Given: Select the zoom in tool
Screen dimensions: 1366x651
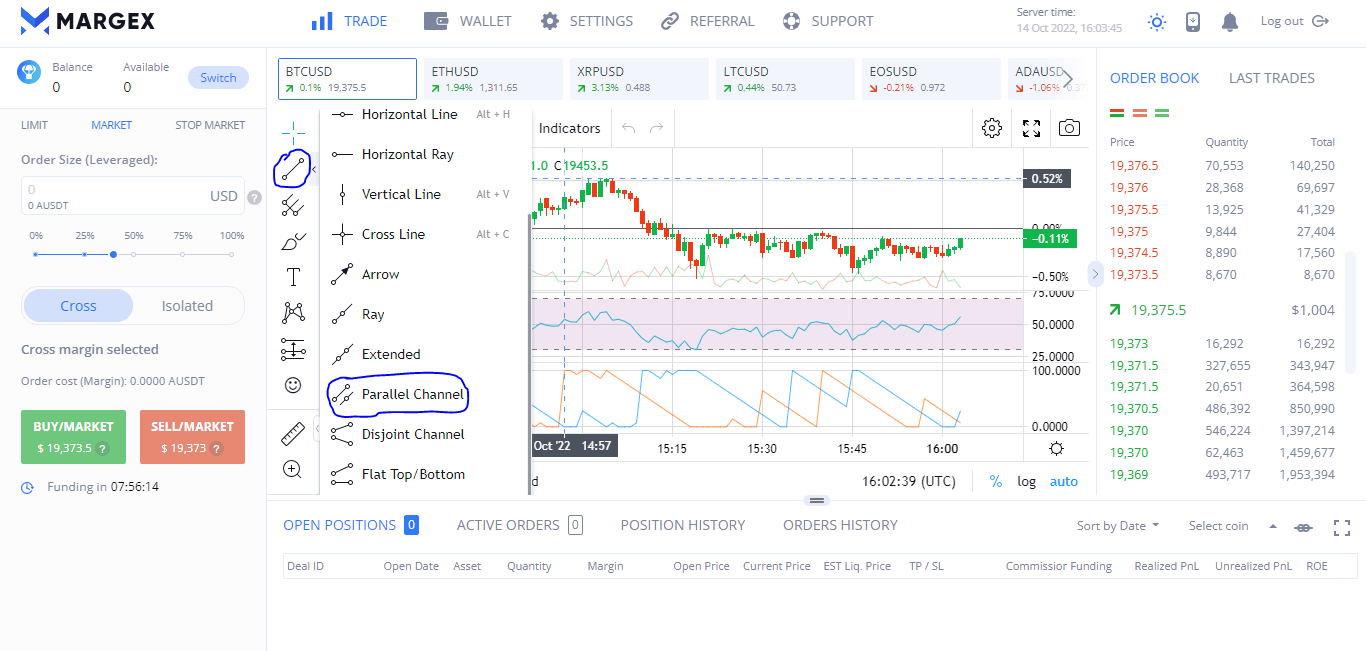Looking at the screenshot, I should click(293, 469).
